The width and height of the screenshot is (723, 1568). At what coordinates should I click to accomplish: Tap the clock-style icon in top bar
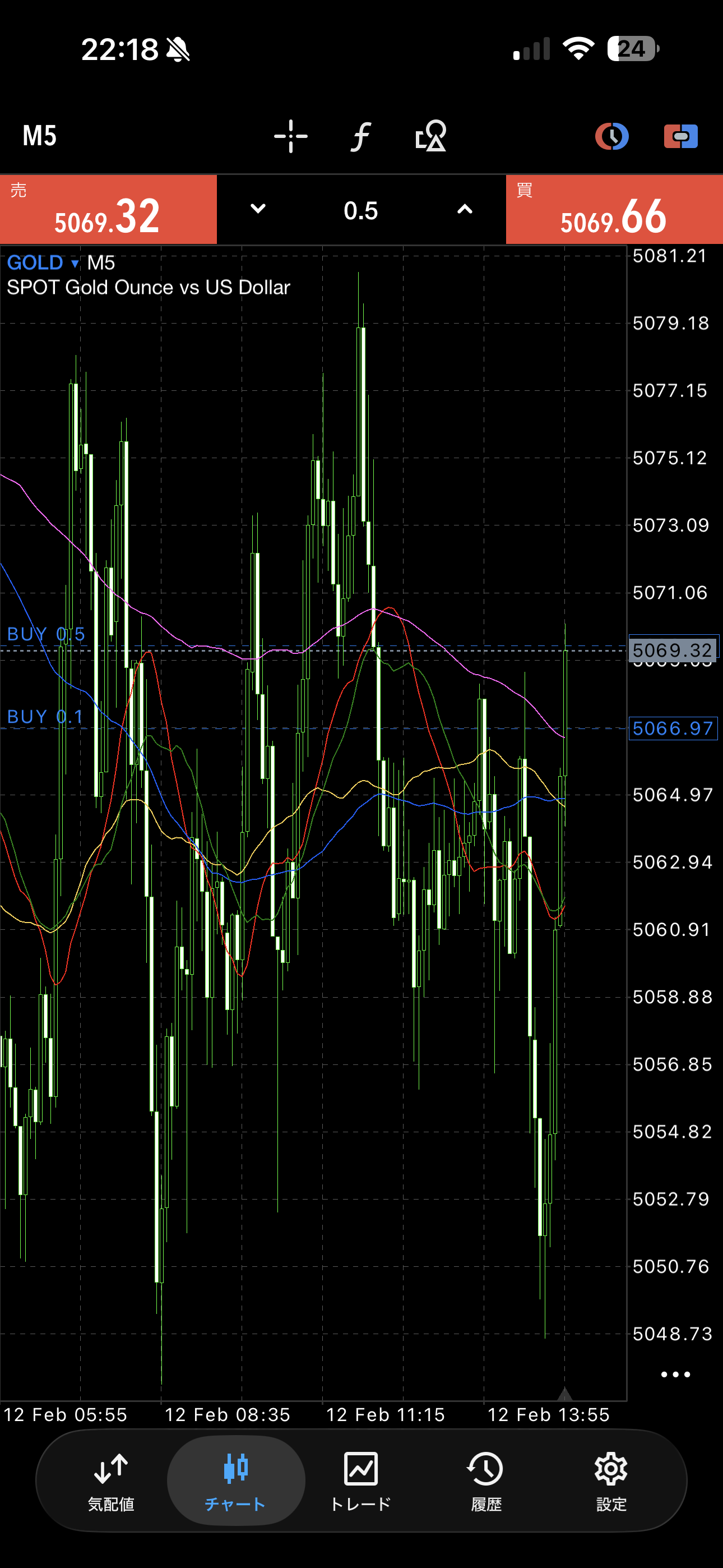pyautogui.click(x=611, y=136)
